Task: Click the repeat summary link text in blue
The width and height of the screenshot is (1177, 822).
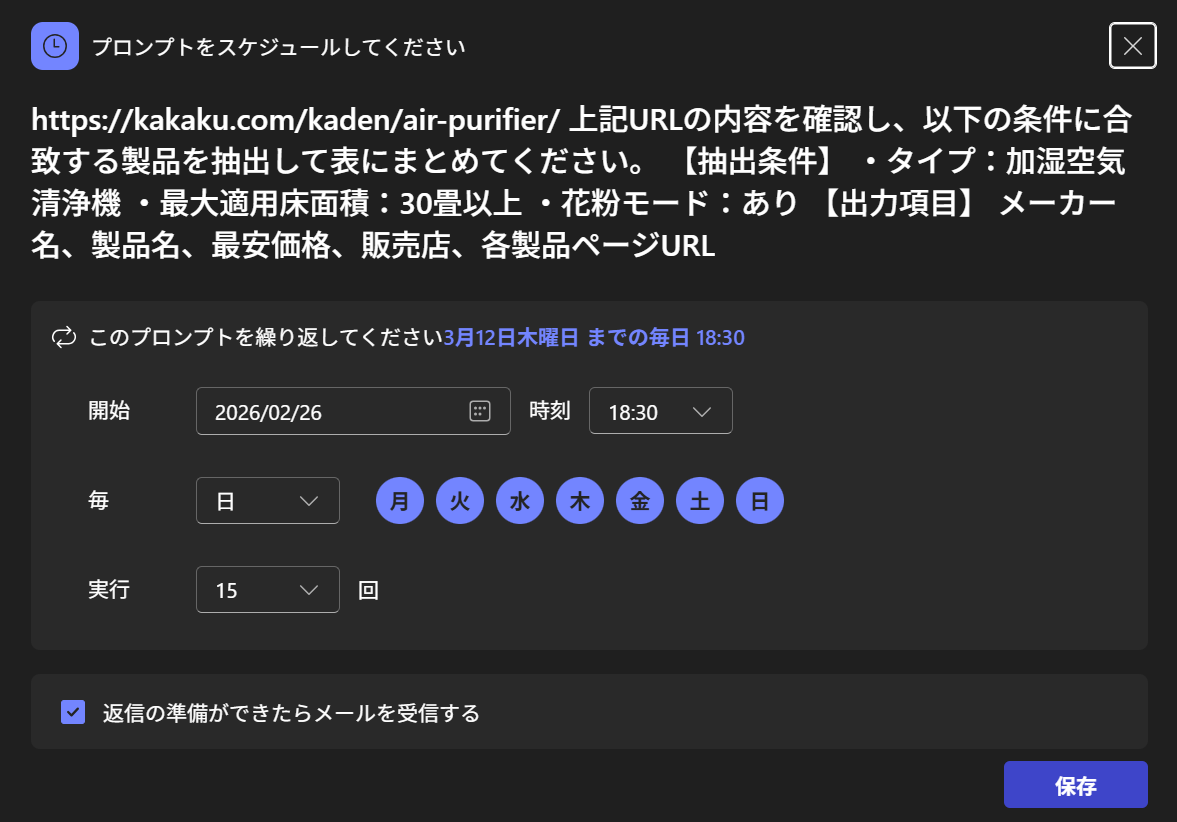Action: click(x=594, y=338)
